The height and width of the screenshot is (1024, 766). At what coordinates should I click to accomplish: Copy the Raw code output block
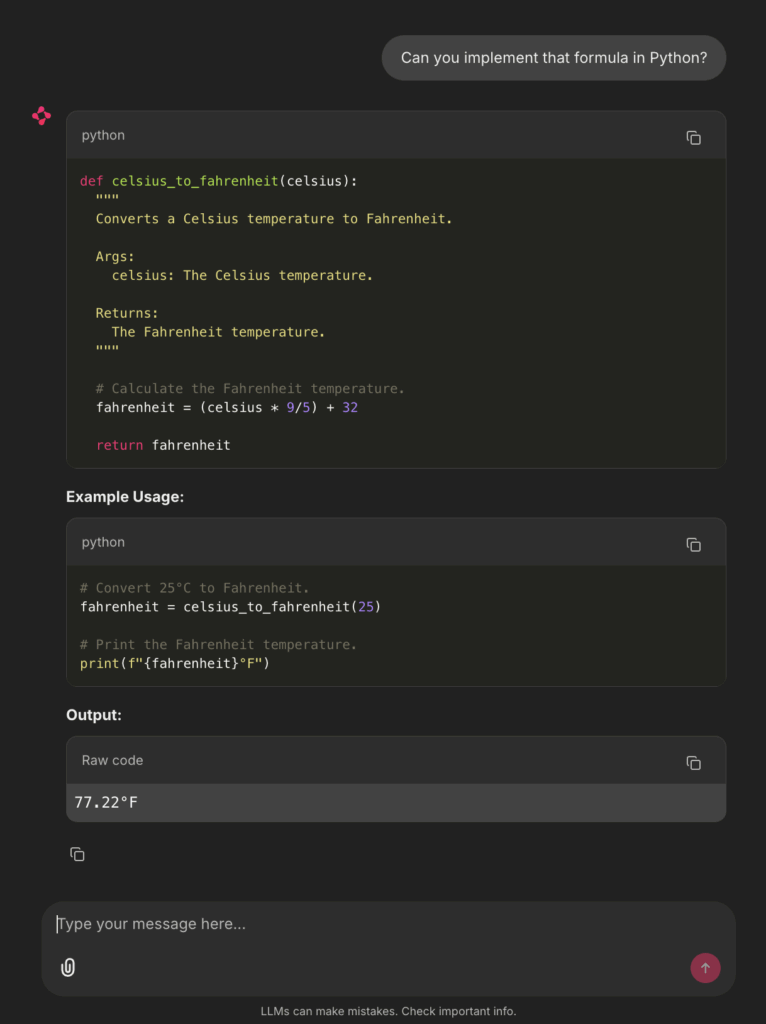(693, 763)
